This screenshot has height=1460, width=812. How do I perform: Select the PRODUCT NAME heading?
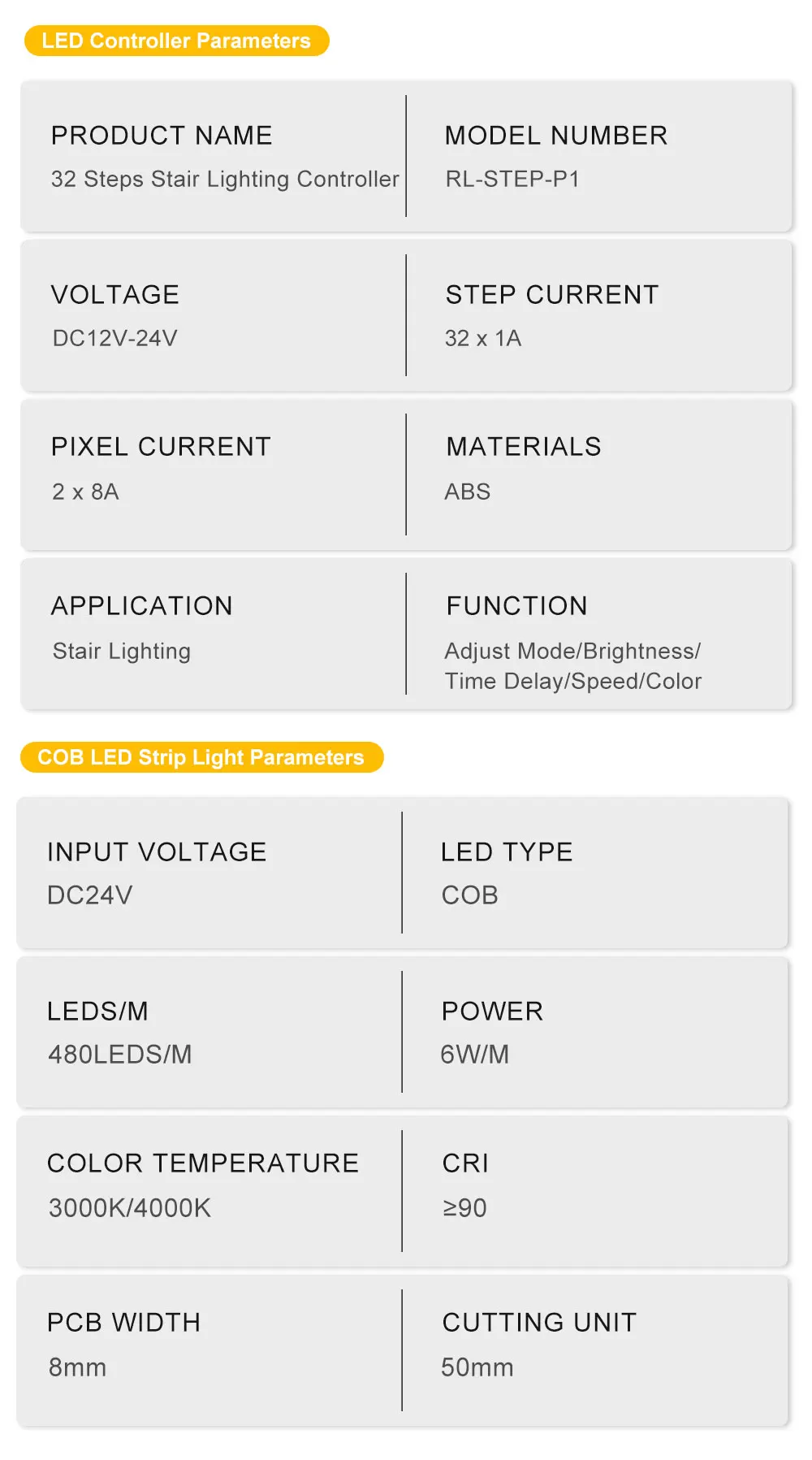162,135
